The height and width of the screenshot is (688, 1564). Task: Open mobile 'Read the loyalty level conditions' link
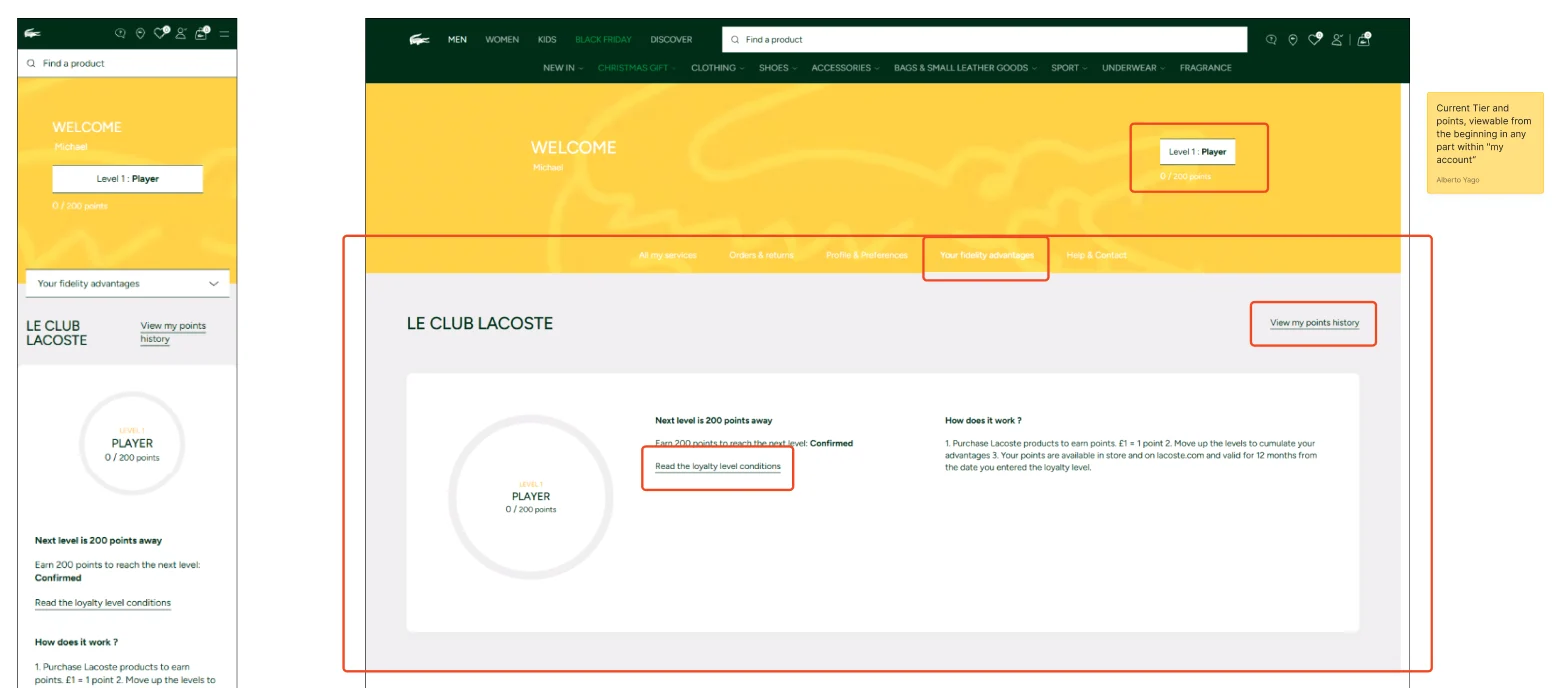[x=103, y=603]
